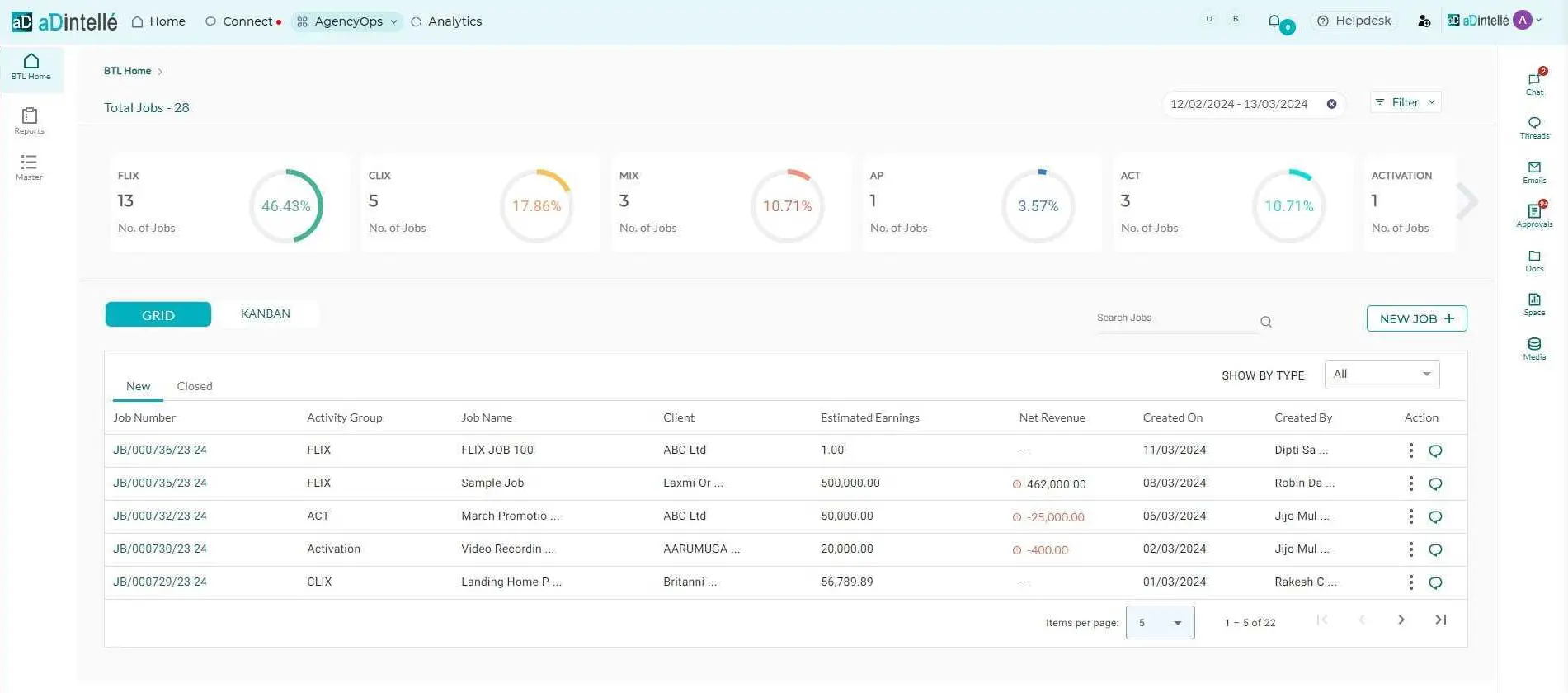
Task: Click the search jobs magnifier icon
Action: pyautogui.click(x=1266, y=322)
